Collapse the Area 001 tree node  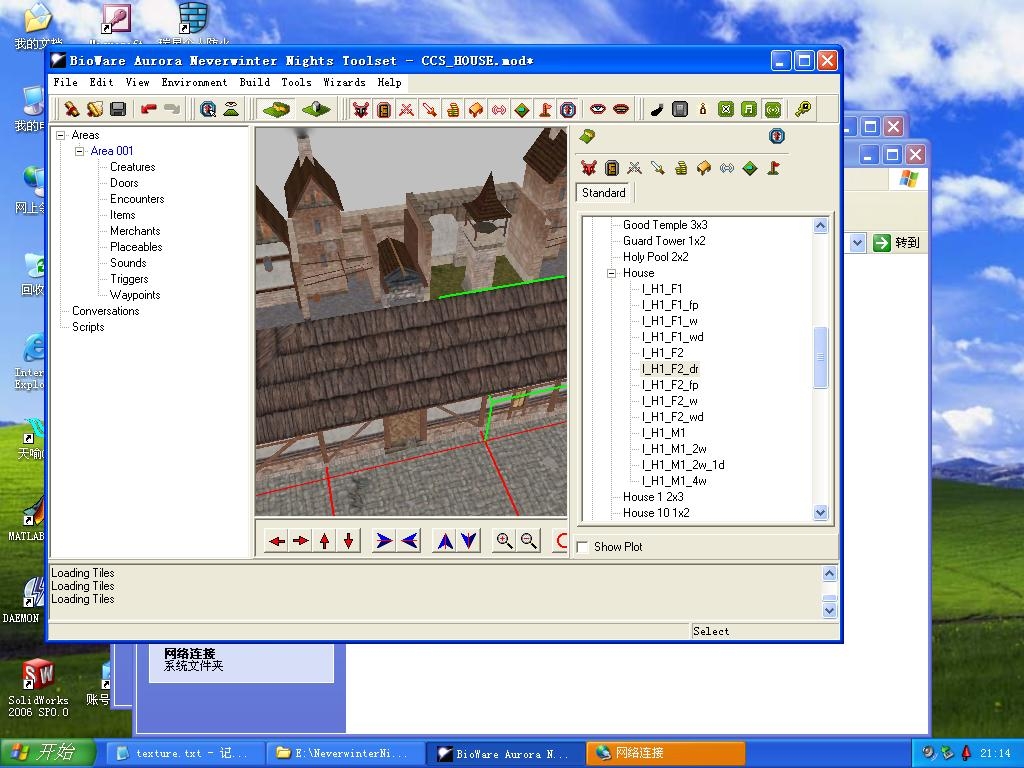(79, 151)
